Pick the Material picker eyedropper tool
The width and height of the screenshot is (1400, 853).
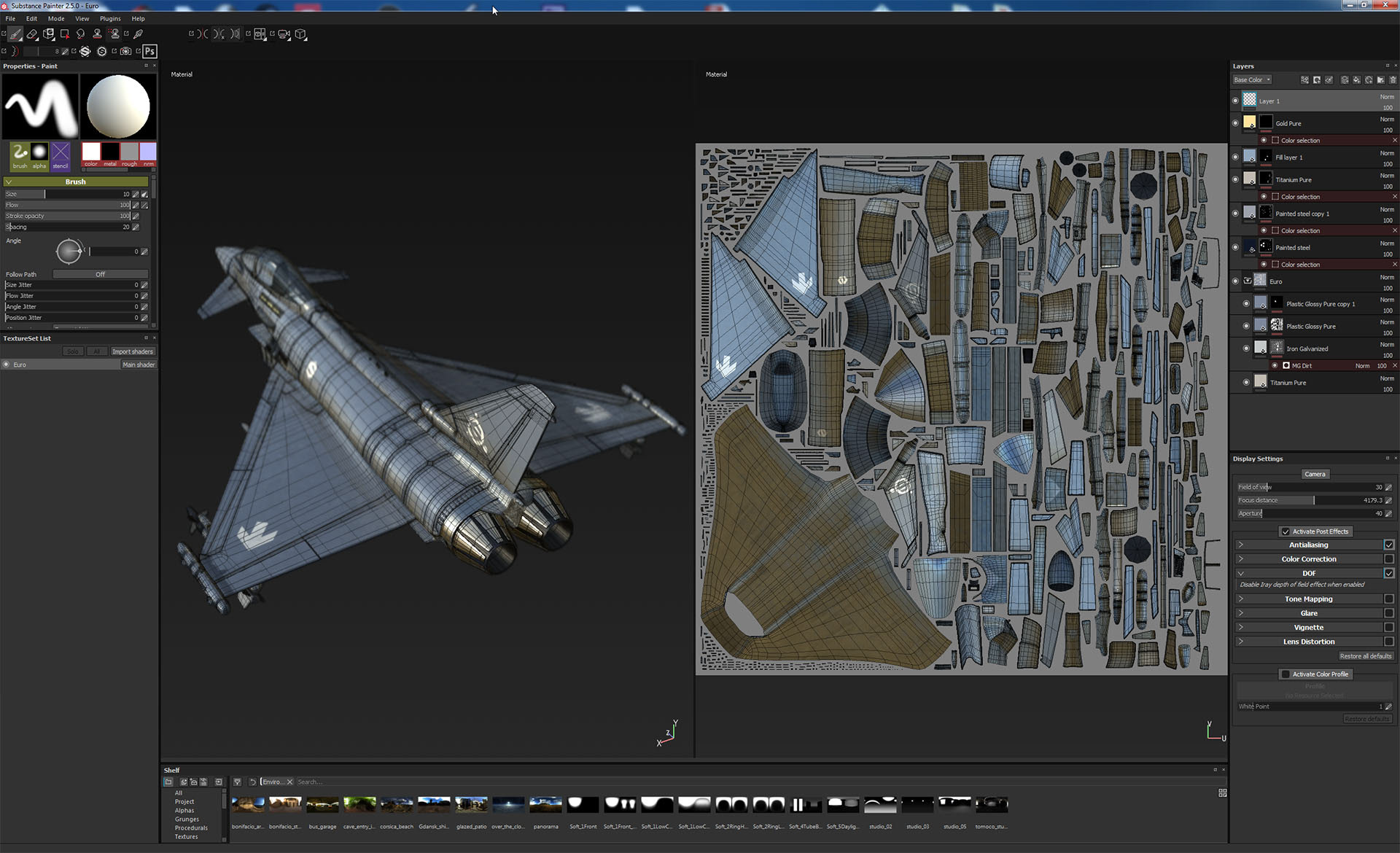click(138, 34)
